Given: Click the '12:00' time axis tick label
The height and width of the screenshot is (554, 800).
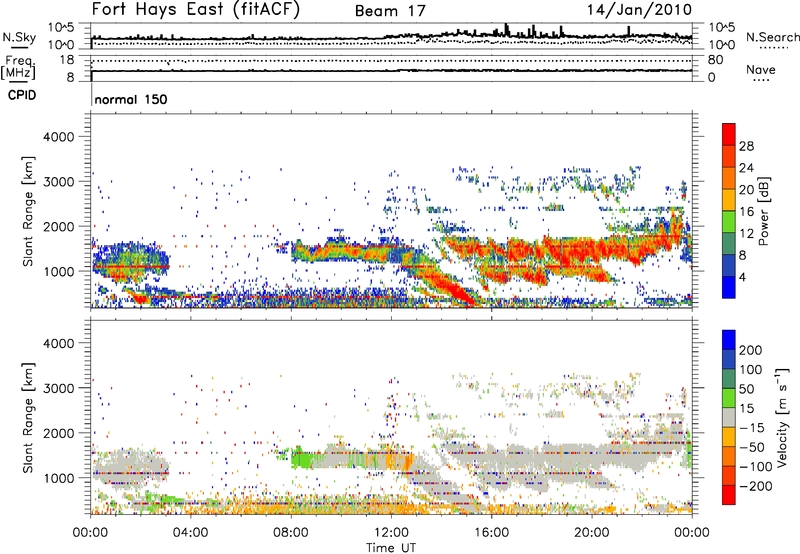Looking at the screenshot, I should (391, 533).
